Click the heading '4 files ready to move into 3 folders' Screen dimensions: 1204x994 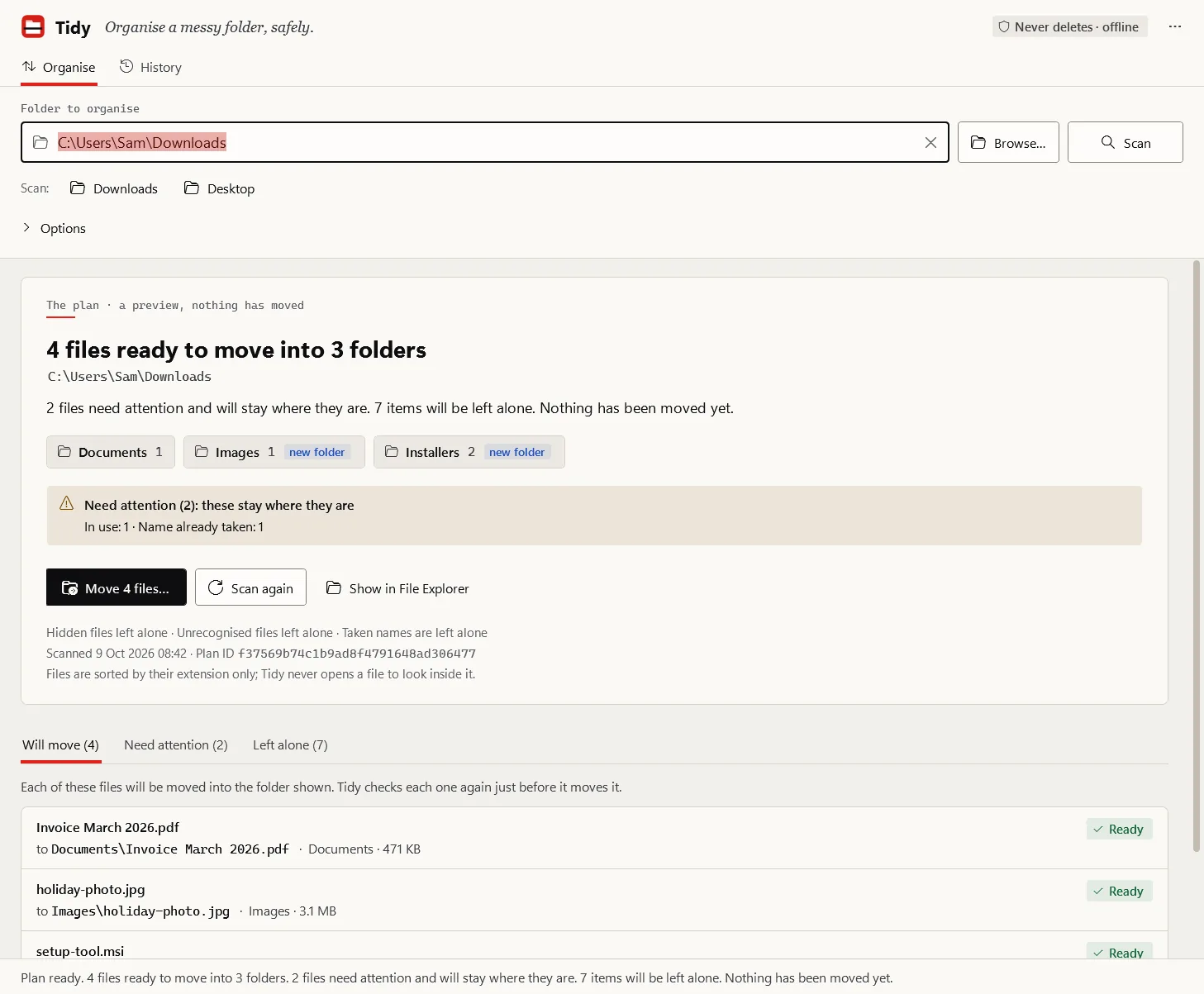click(x=236, y=350)
